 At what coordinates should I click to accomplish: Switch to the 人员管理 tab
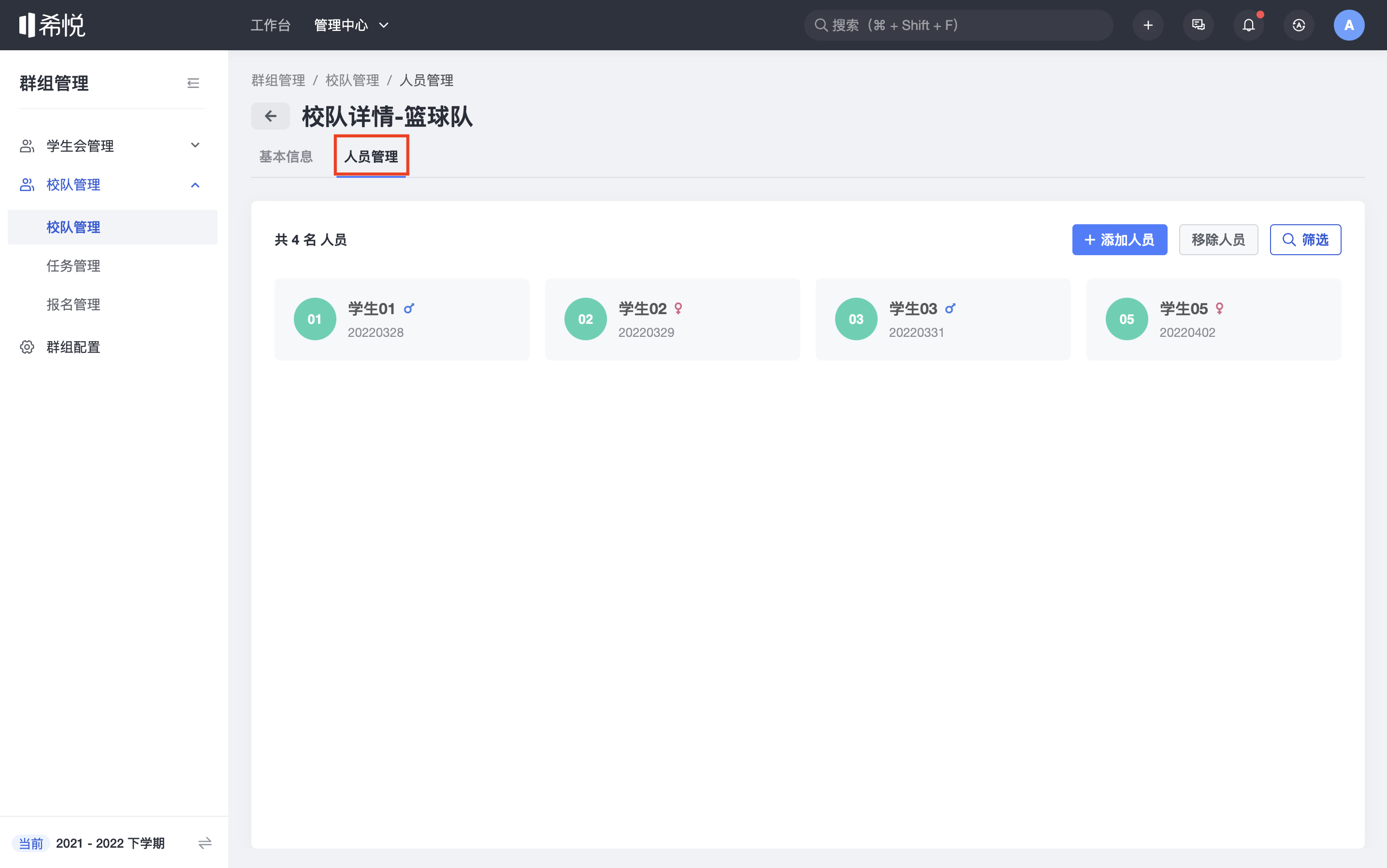pos(371,157)
